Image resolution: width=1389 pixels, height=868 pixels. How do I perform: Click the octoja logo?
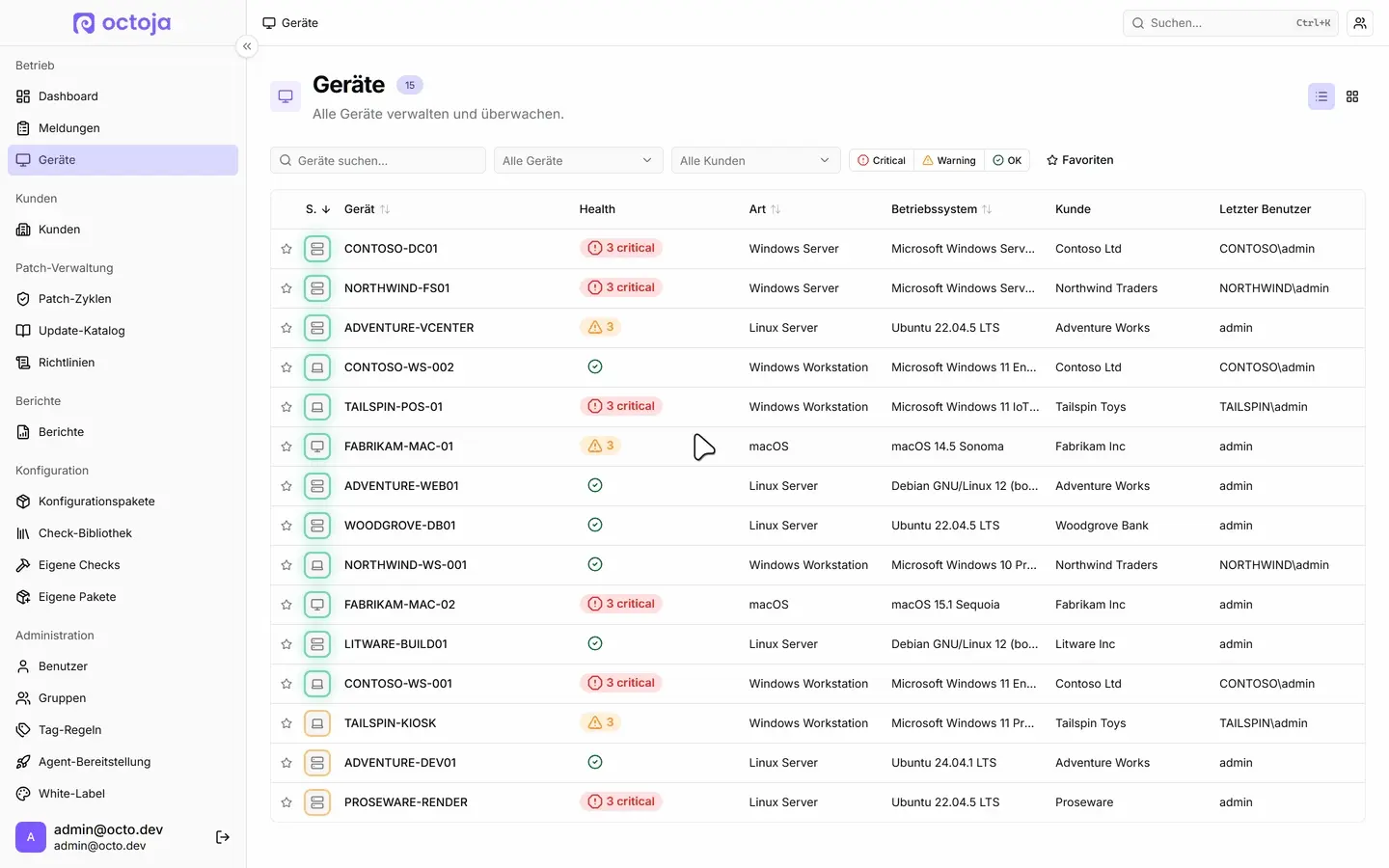click(123, 23)
